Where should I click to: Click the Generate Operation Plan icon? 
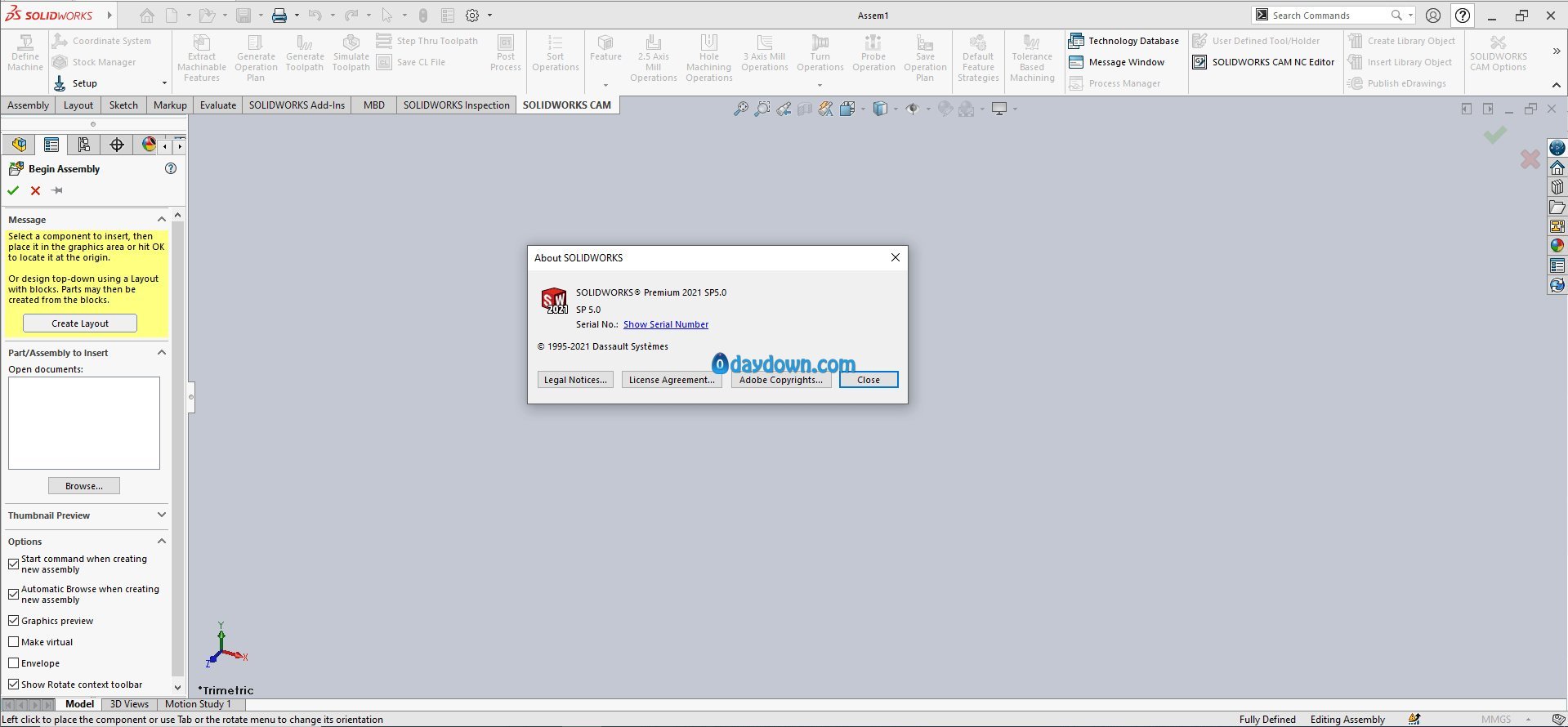pyautogui.click(x=256, y=58)
